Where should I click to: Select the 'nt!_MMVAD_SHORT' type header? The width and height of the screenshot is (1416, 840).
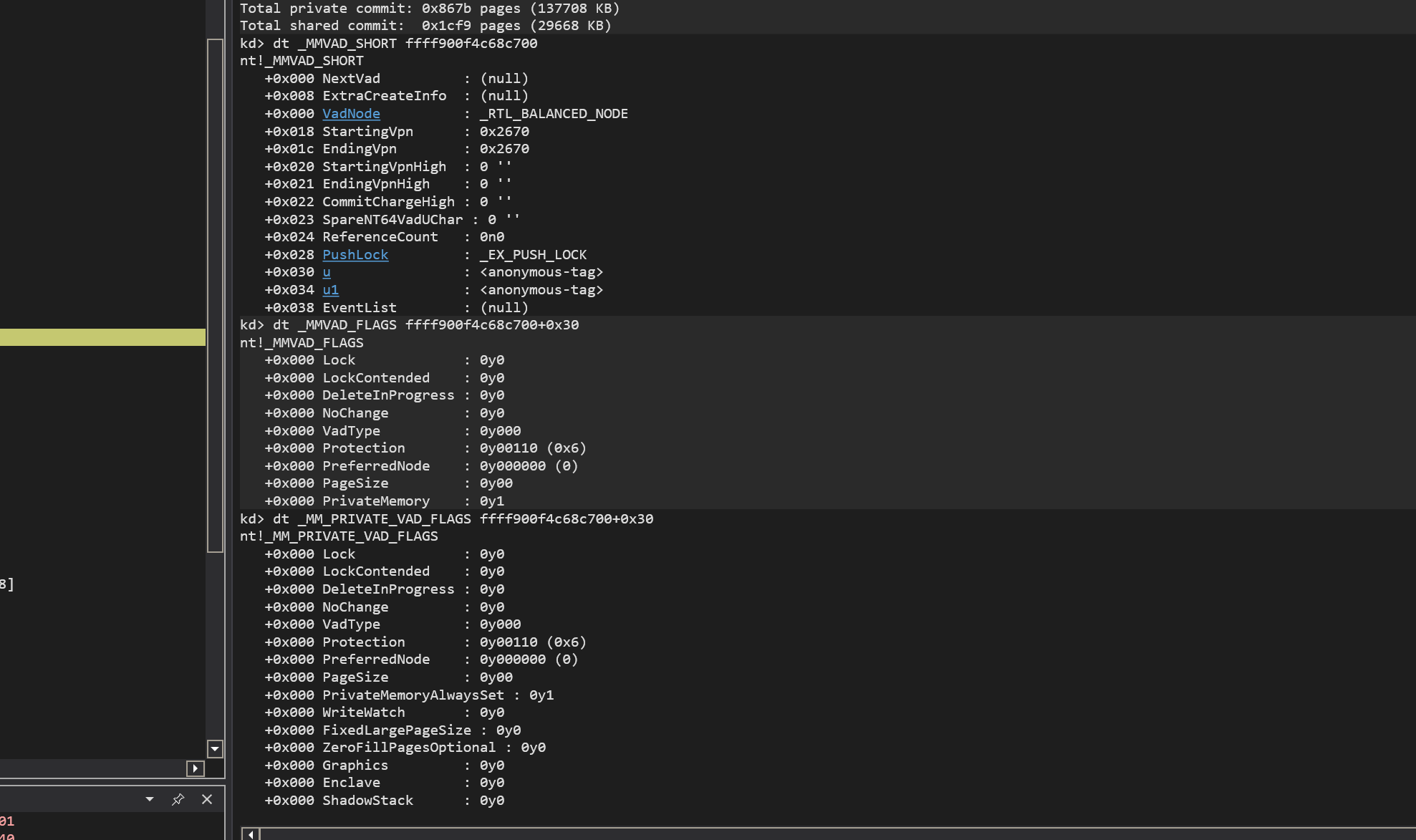(302, 61)
